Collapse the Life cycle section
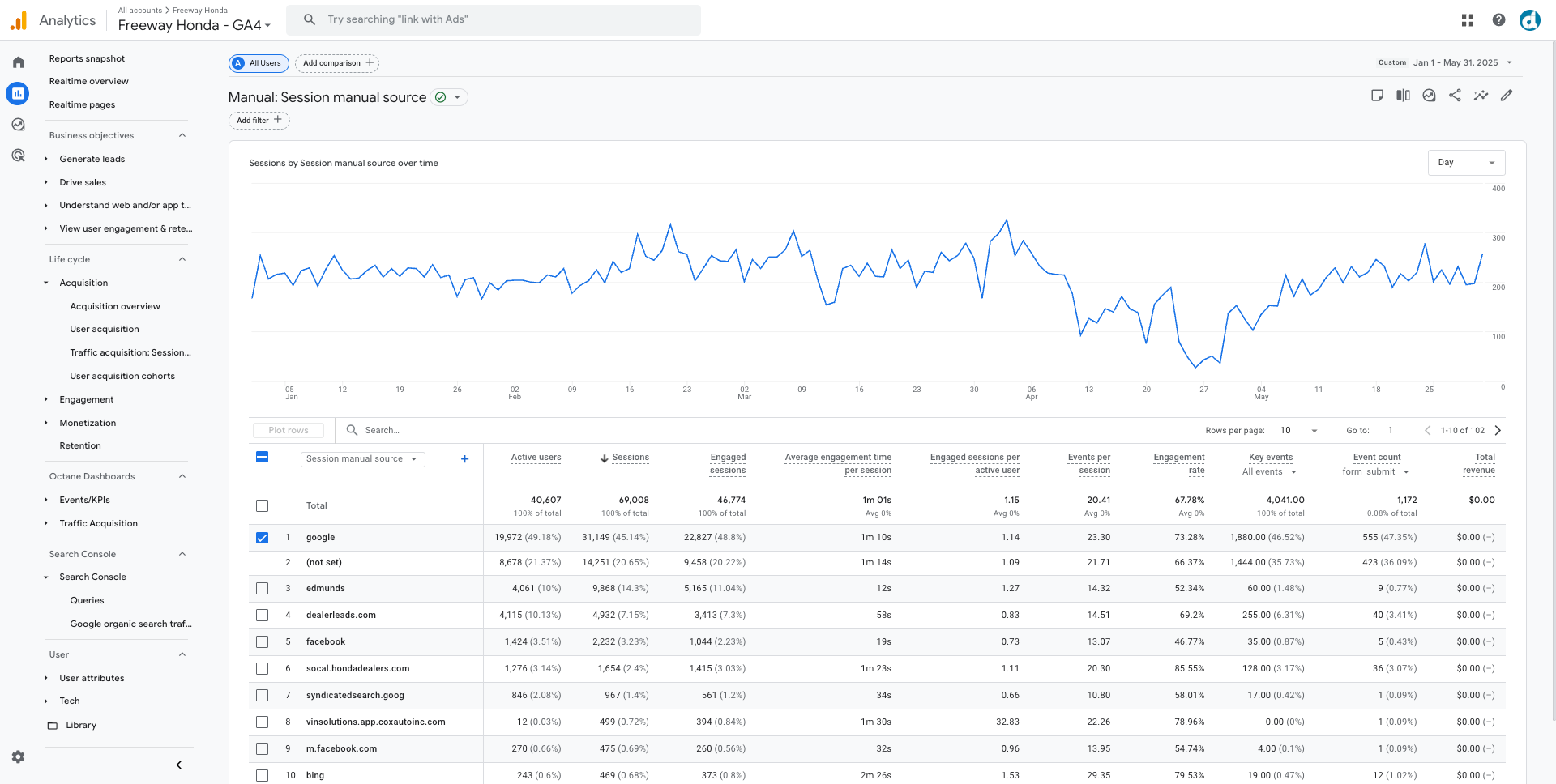 pyautogui.click(x=182, y=259)
